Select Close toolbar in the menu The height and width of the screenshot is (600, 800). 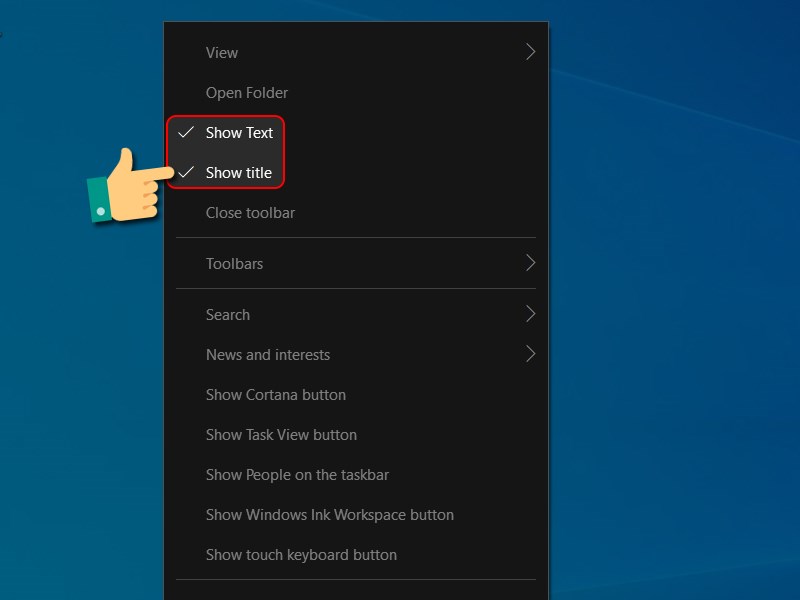pyautogui.click(x=356, y=213)
